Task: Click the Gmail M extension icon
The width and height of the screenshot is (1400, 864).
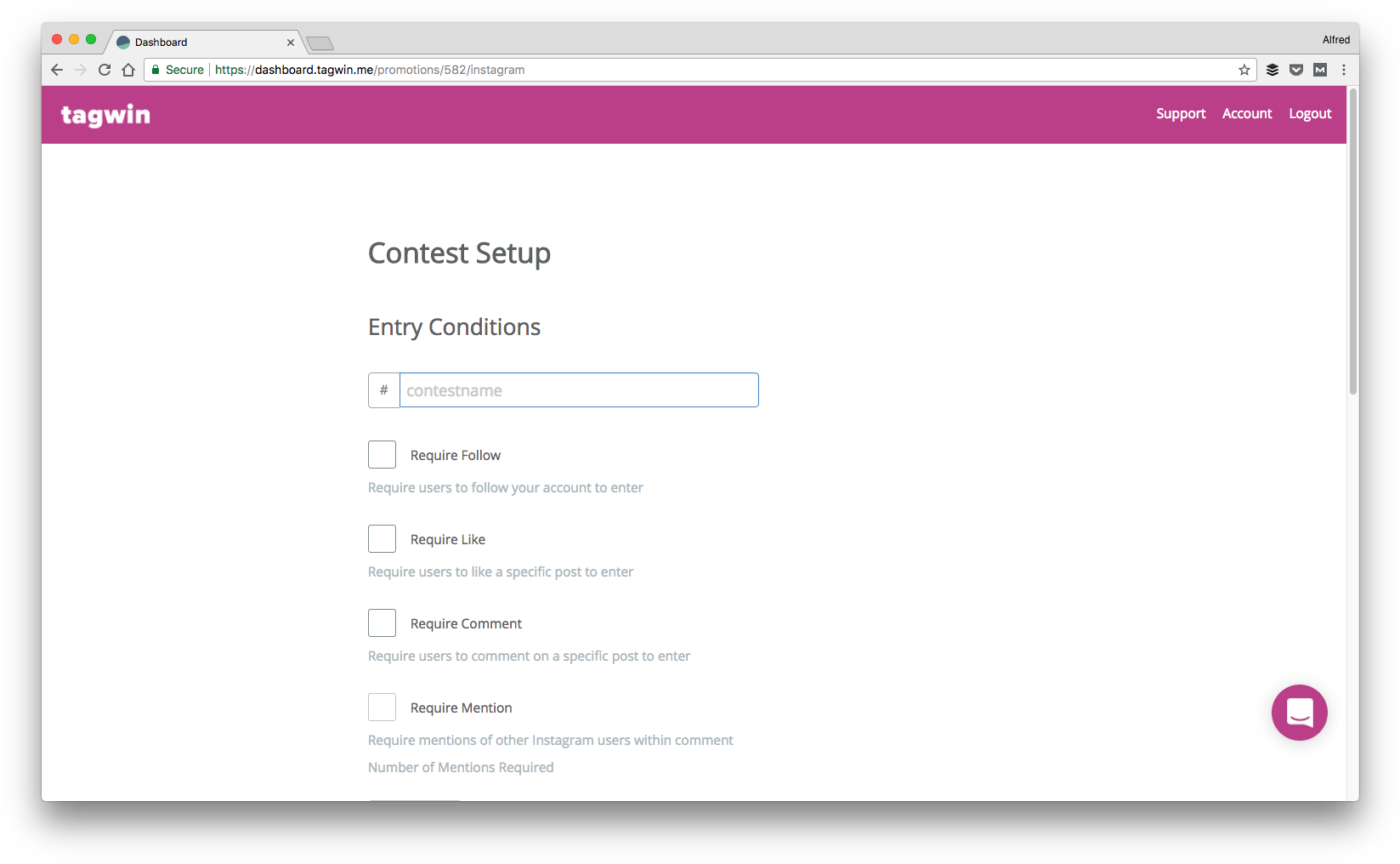Action: point(1320,70)
